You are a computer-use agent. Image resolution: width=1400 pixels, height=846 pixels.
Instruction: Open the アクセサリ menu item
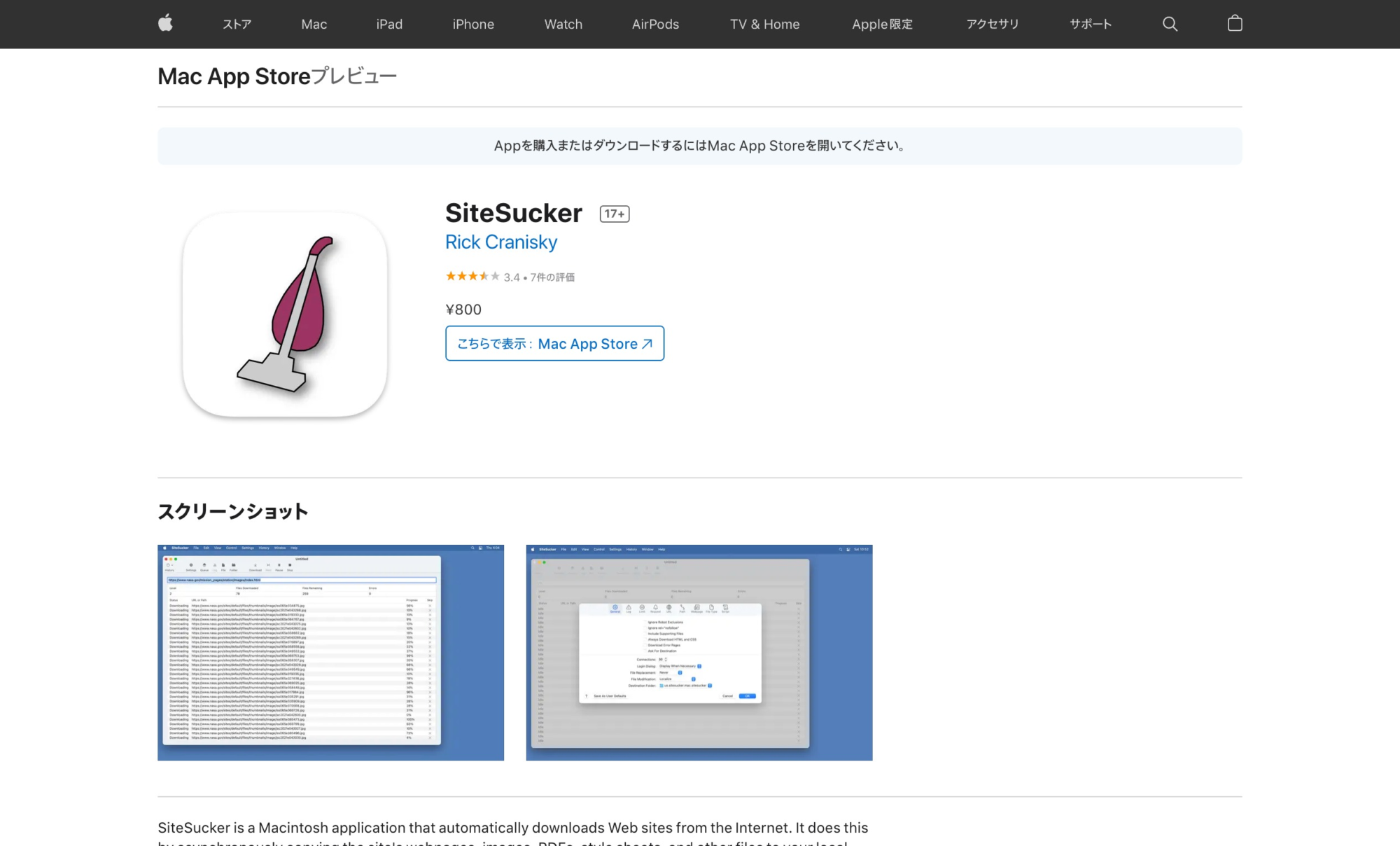tap(993, 24)
